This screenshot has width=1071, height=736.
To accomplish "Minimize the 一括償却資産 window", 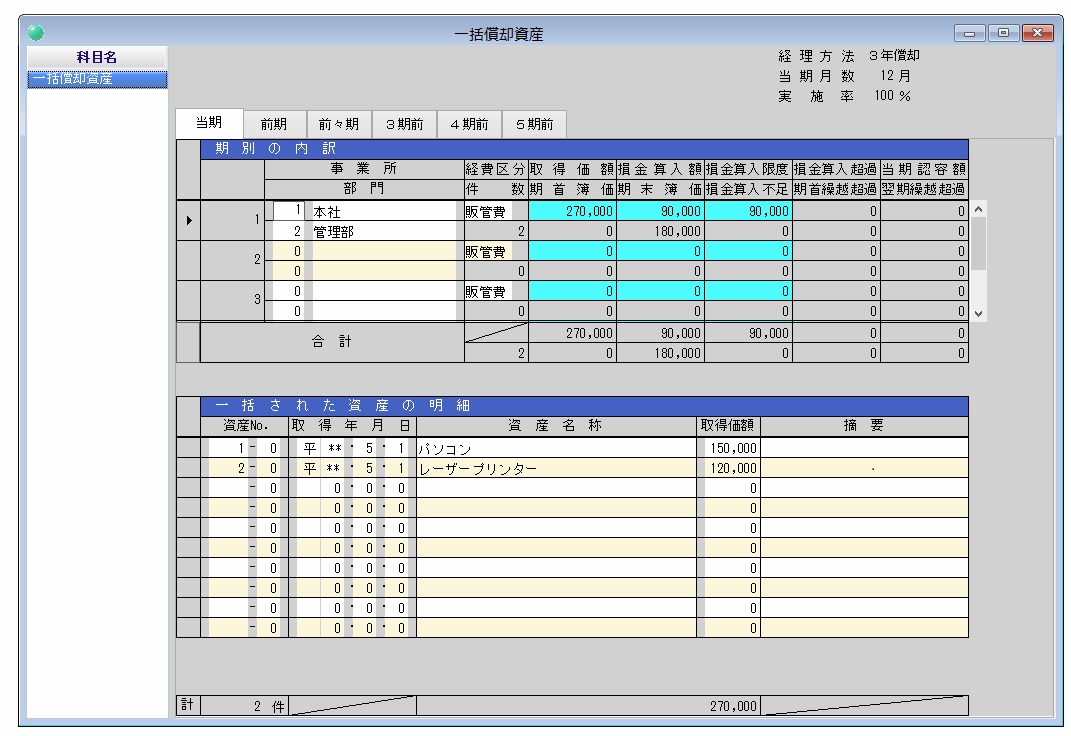I will pos(969,33).
